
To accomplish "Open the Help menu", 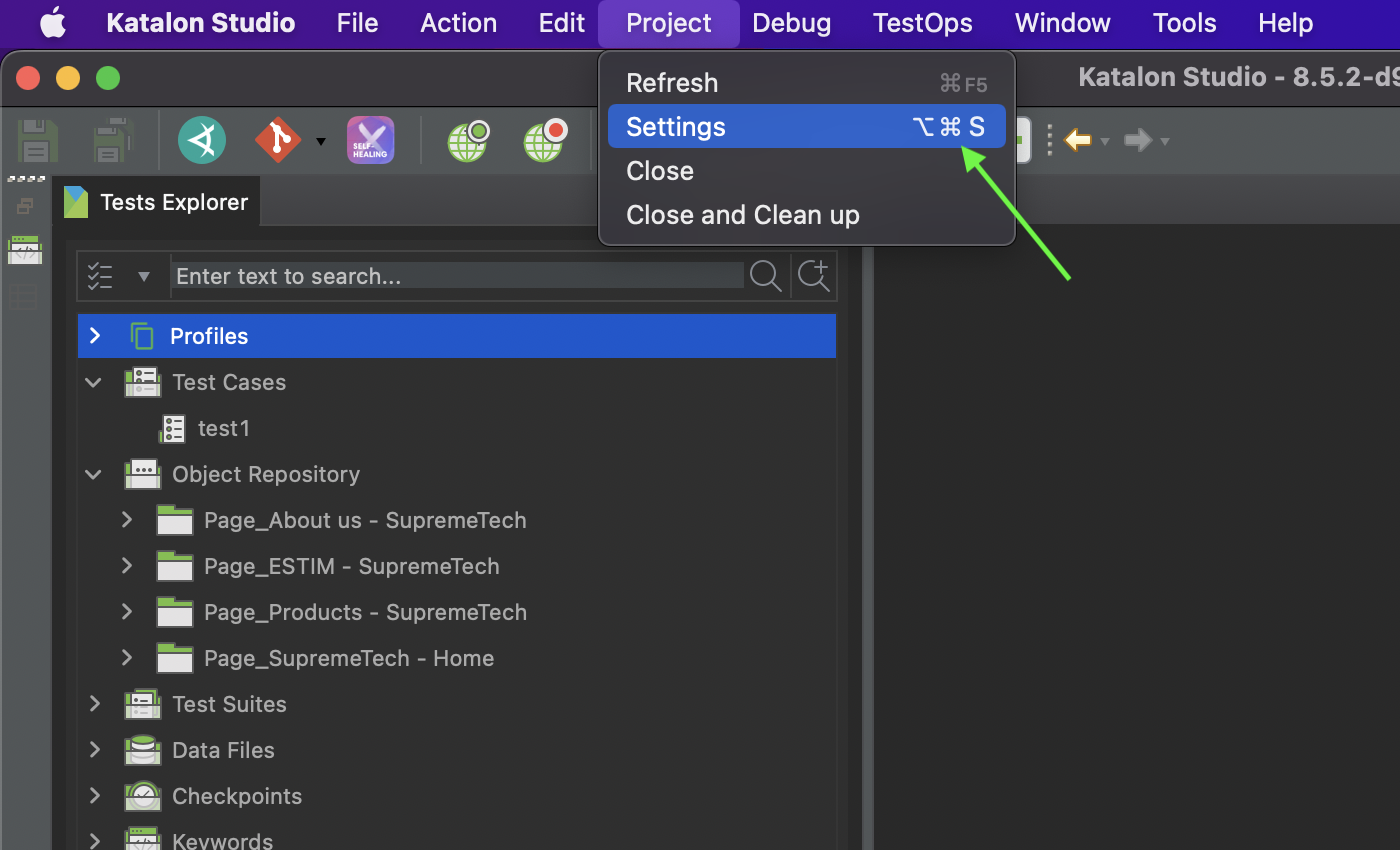I will pos(1286,23).
